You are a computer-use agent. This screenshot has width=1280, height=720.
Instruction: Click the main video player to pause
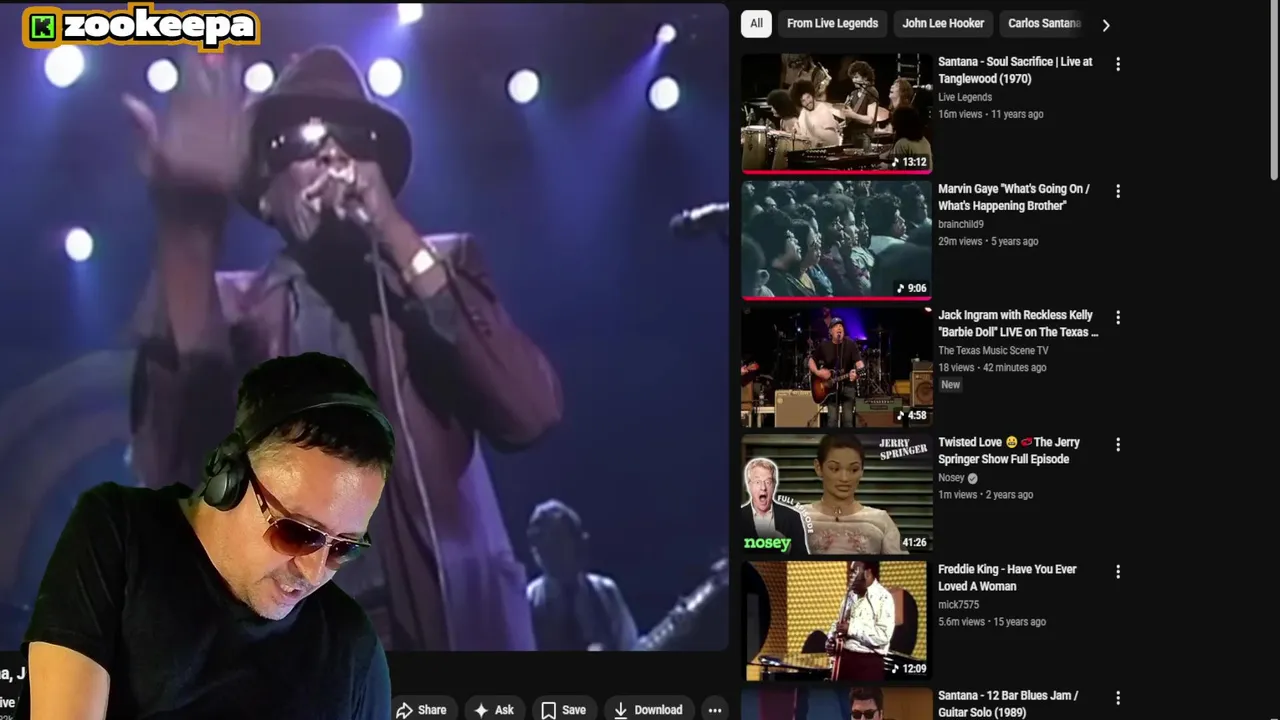364,326
